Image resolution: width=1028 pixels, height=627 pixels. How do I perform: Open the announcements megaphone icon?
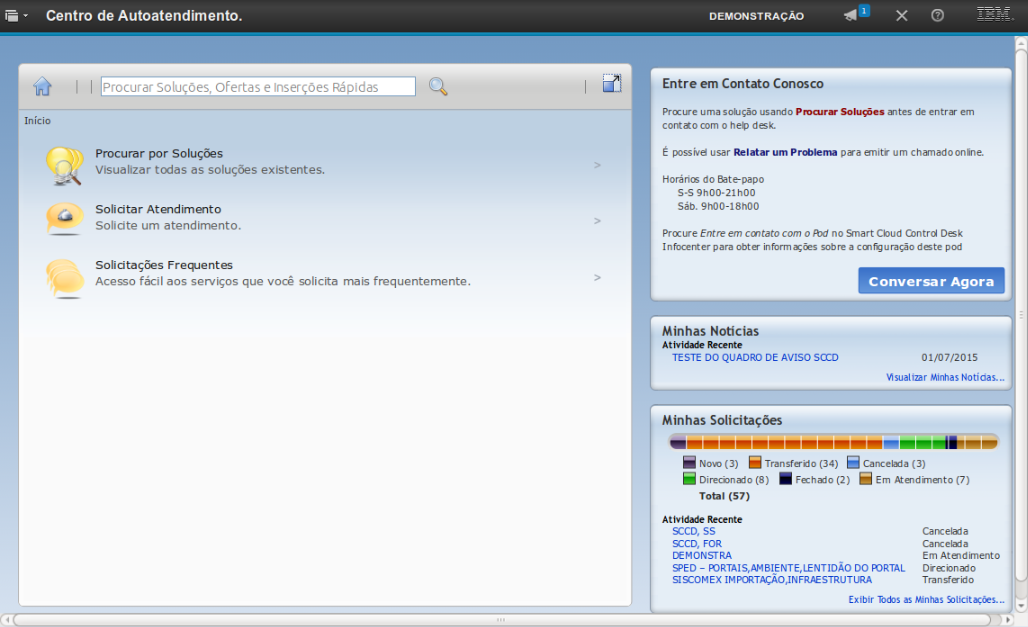tap(851, 16)
